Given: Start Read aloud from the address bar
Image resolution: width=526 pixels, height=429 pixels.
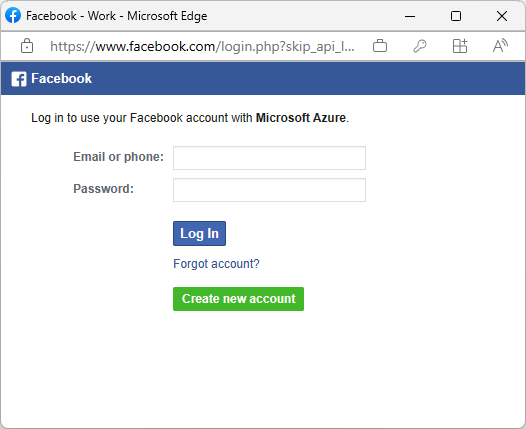Looking at the screenshot, I should point(500,46).
